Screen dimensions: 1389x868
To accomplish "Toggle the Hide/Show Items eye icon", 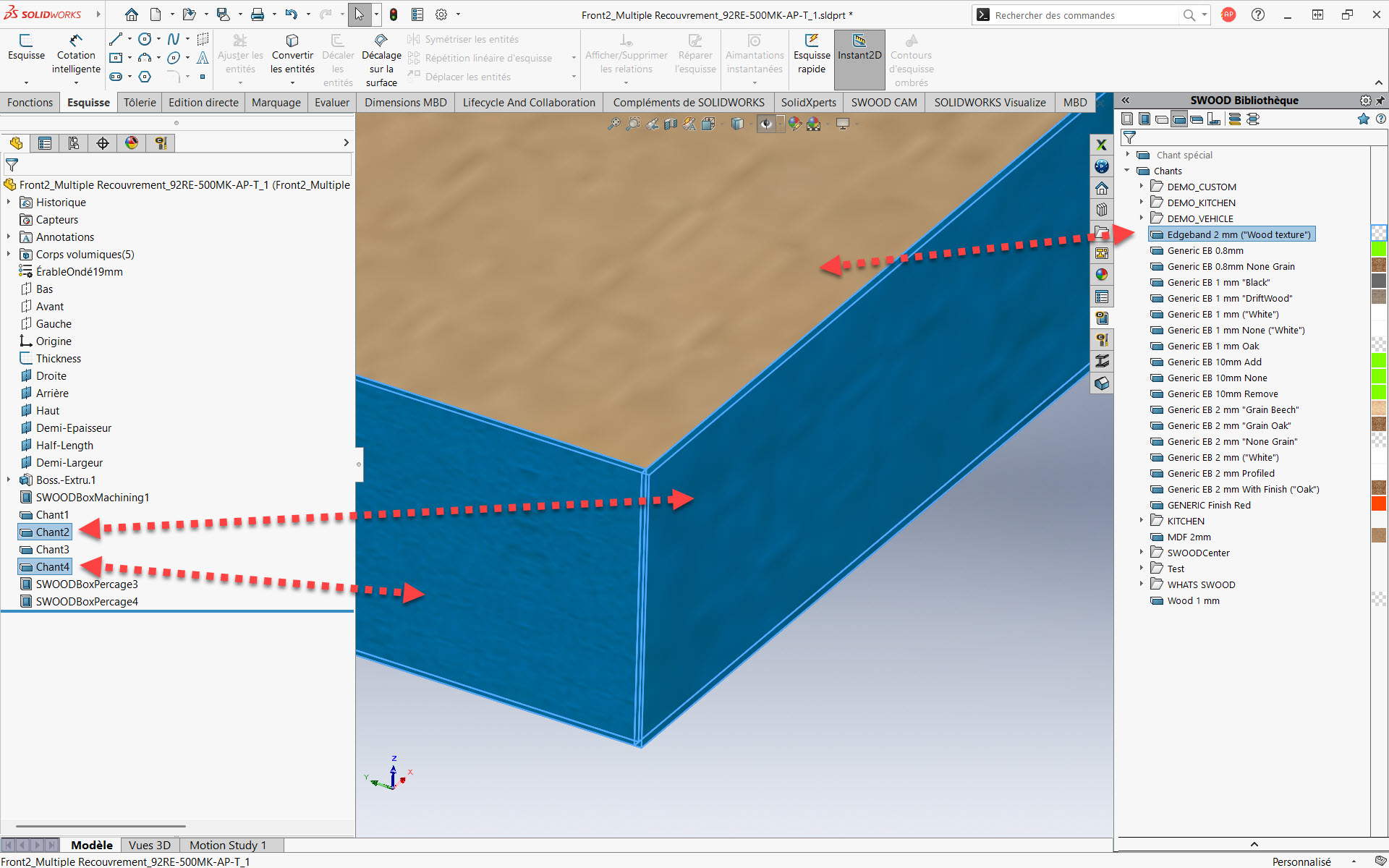I will [766, 124].
